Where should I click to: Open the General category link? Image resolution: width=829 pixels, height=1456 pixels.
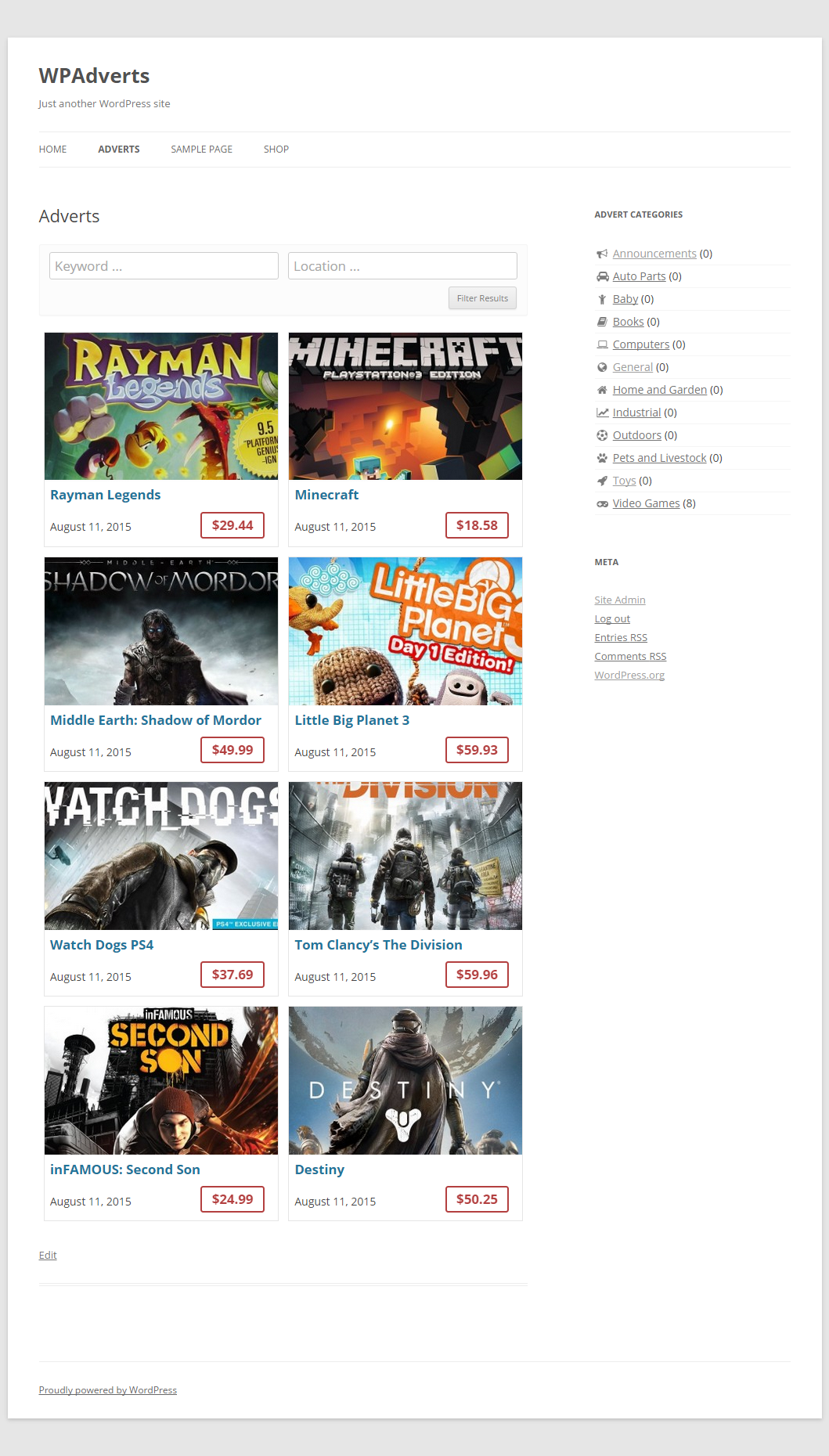(633, 367)
